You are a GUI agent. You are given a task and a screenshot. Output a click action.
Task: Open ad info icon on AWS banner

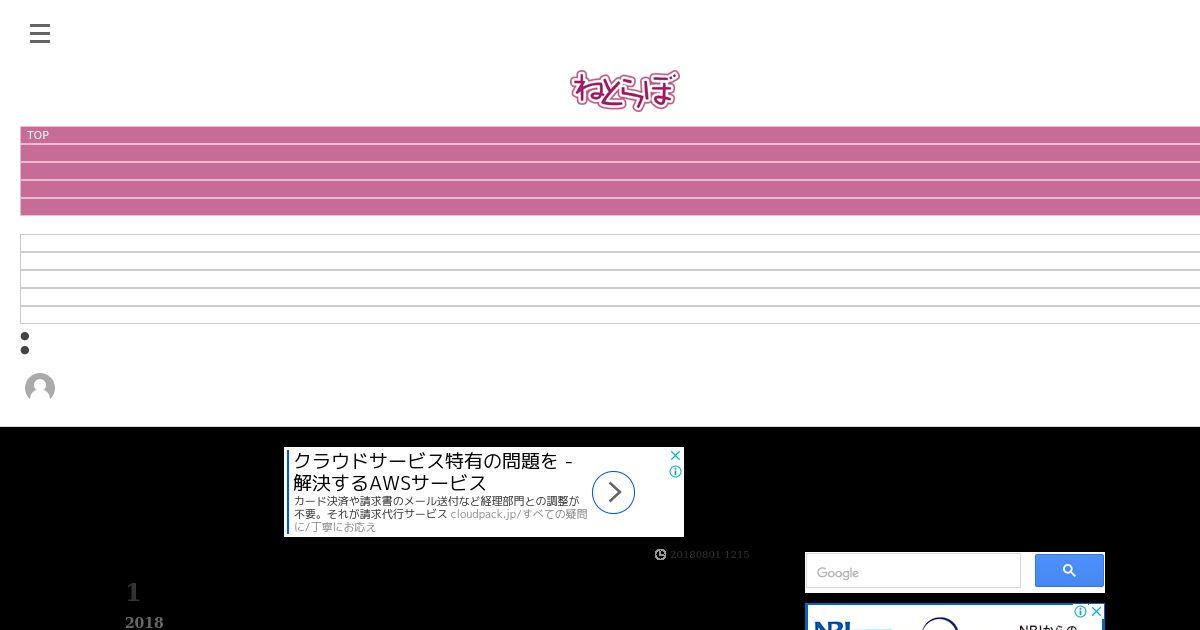(675, 472)
